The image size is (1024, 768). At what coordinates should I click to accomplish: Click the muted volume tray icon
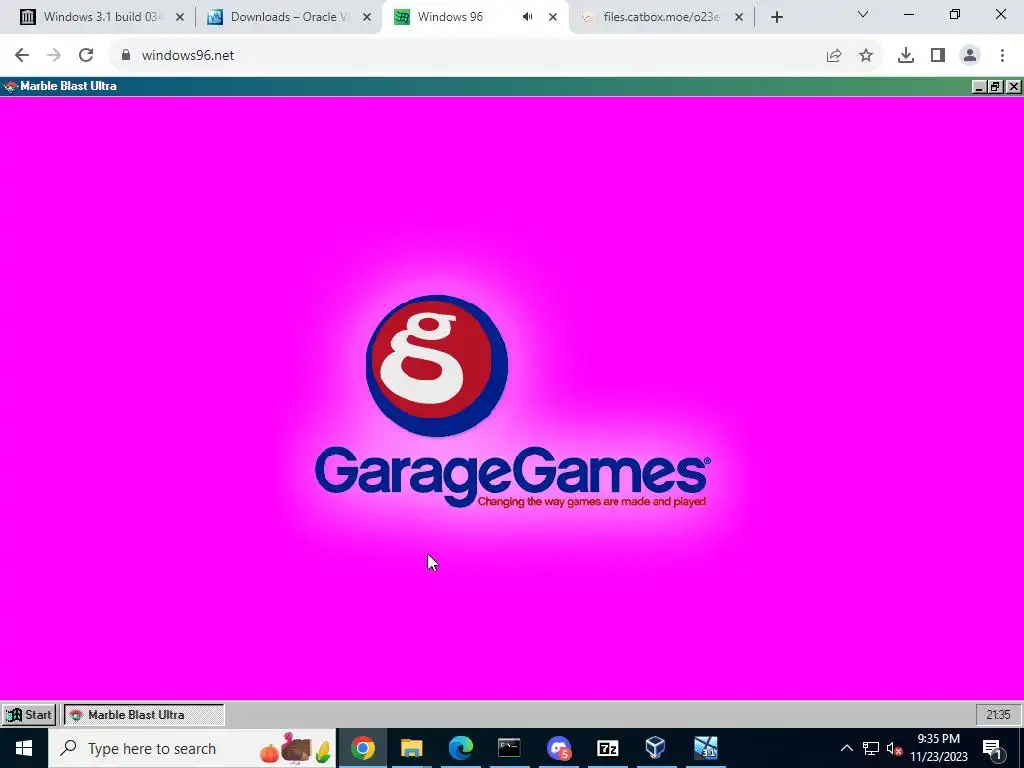(895, 748)
